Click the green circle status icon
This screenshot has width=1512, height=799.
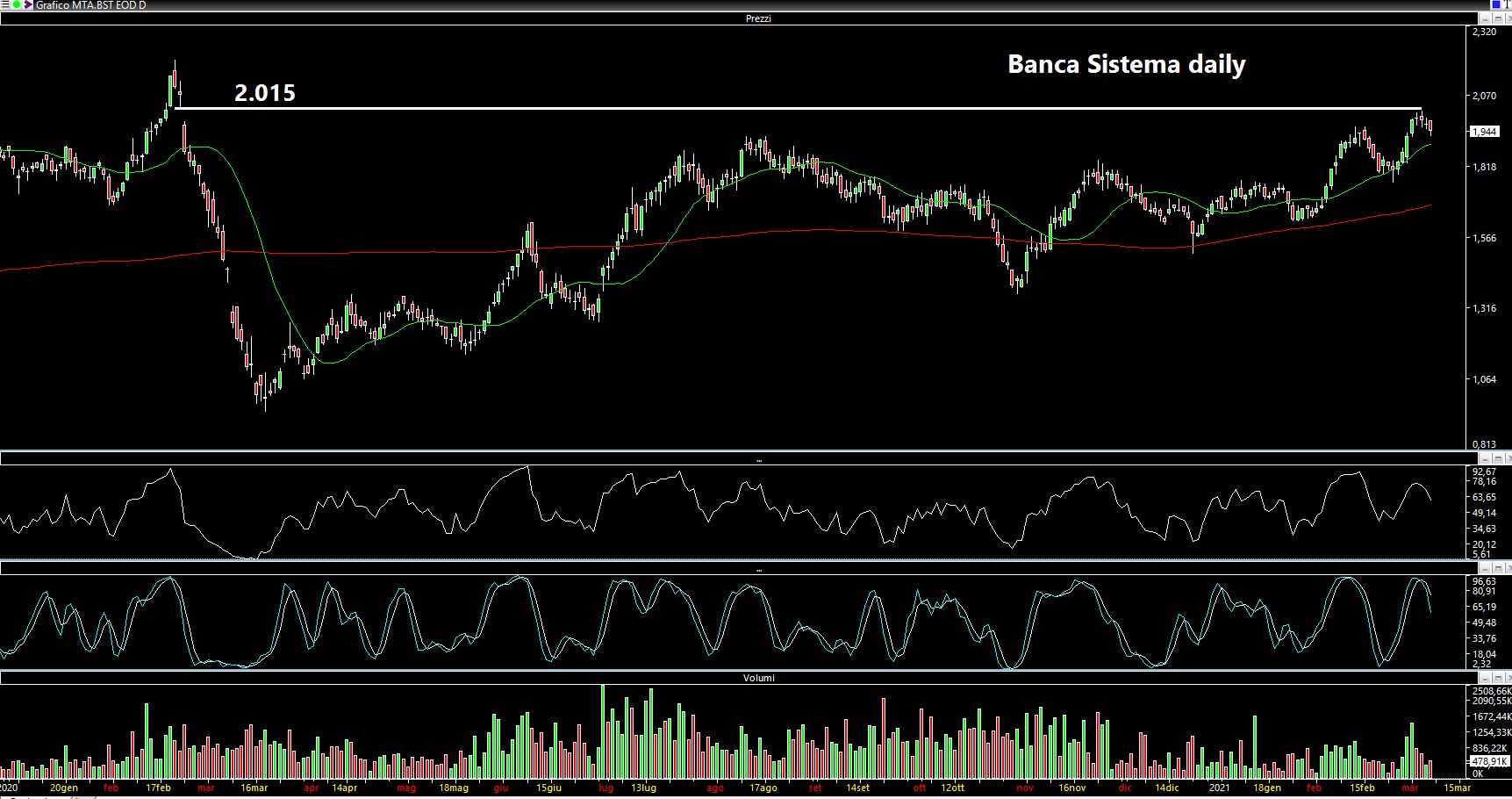(x=17, y=5)
